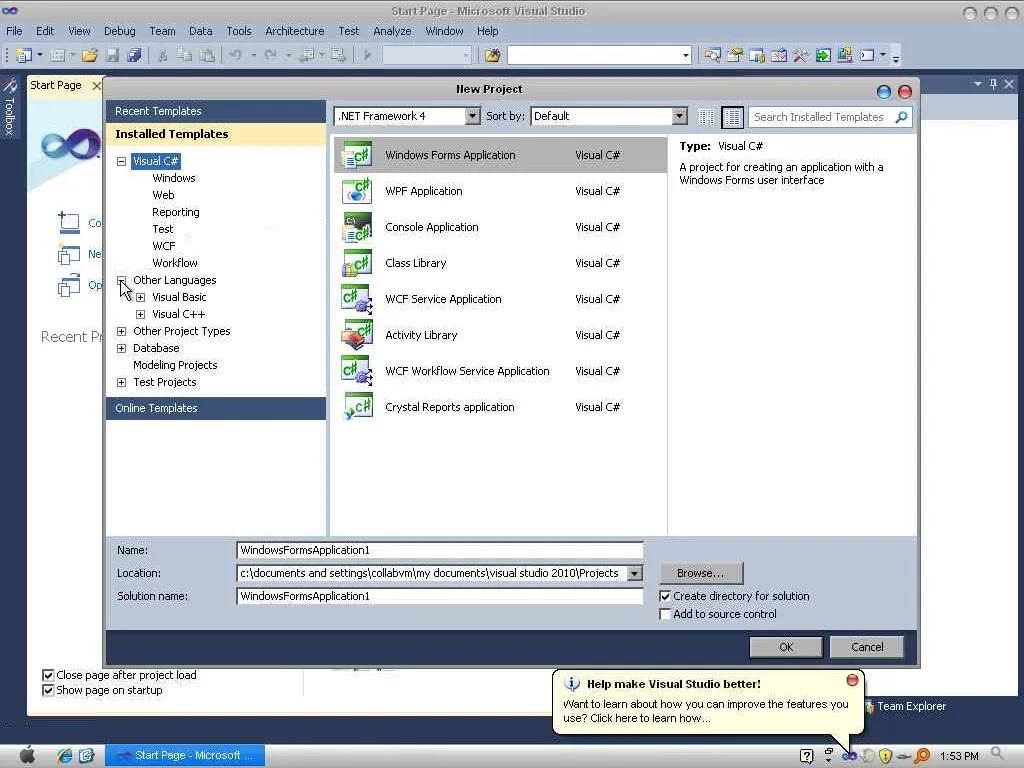Open the Team Explorer panel tab

[906, 706]
